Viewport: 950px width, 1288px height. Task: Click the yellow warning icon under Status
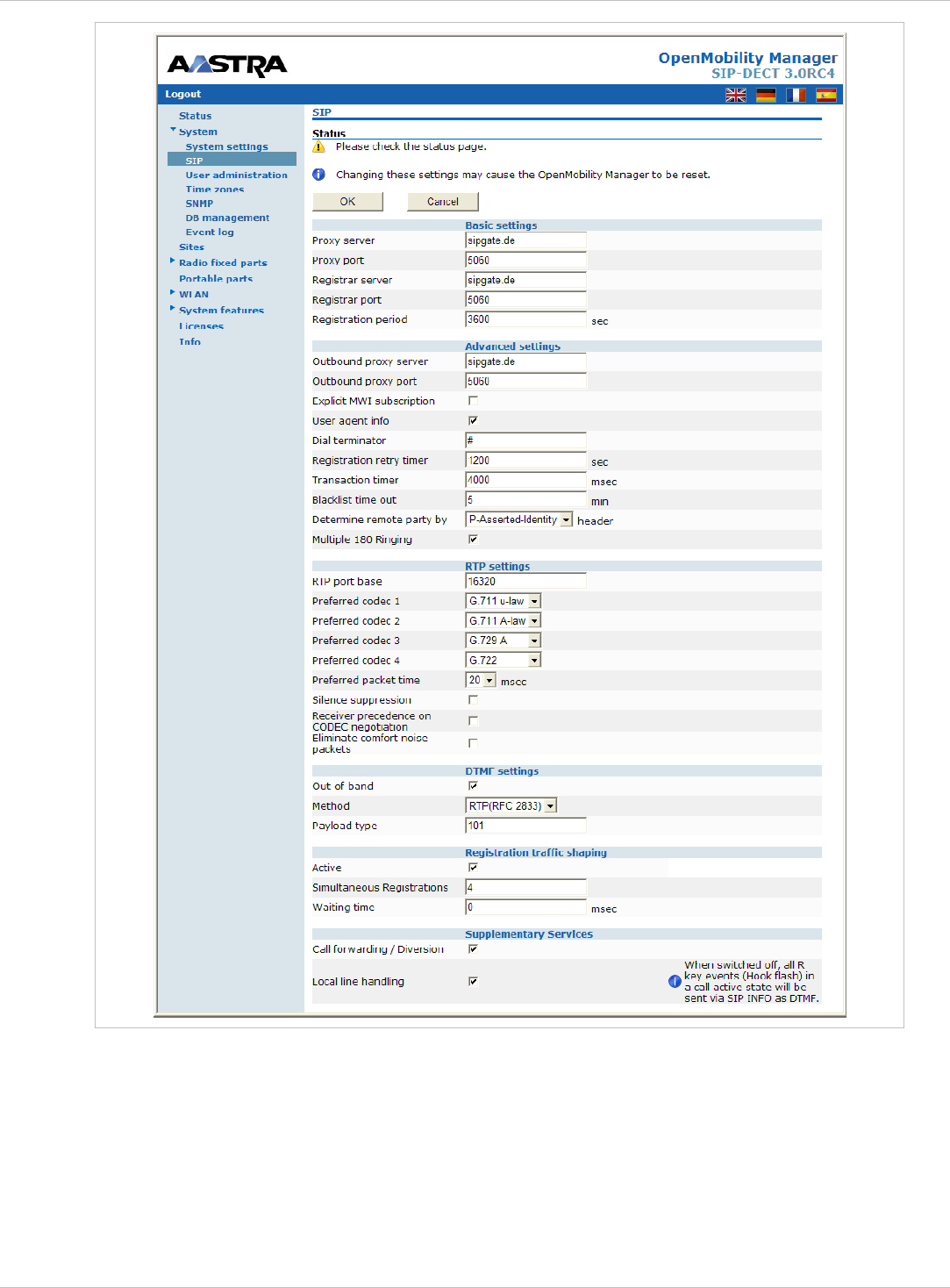318,147
